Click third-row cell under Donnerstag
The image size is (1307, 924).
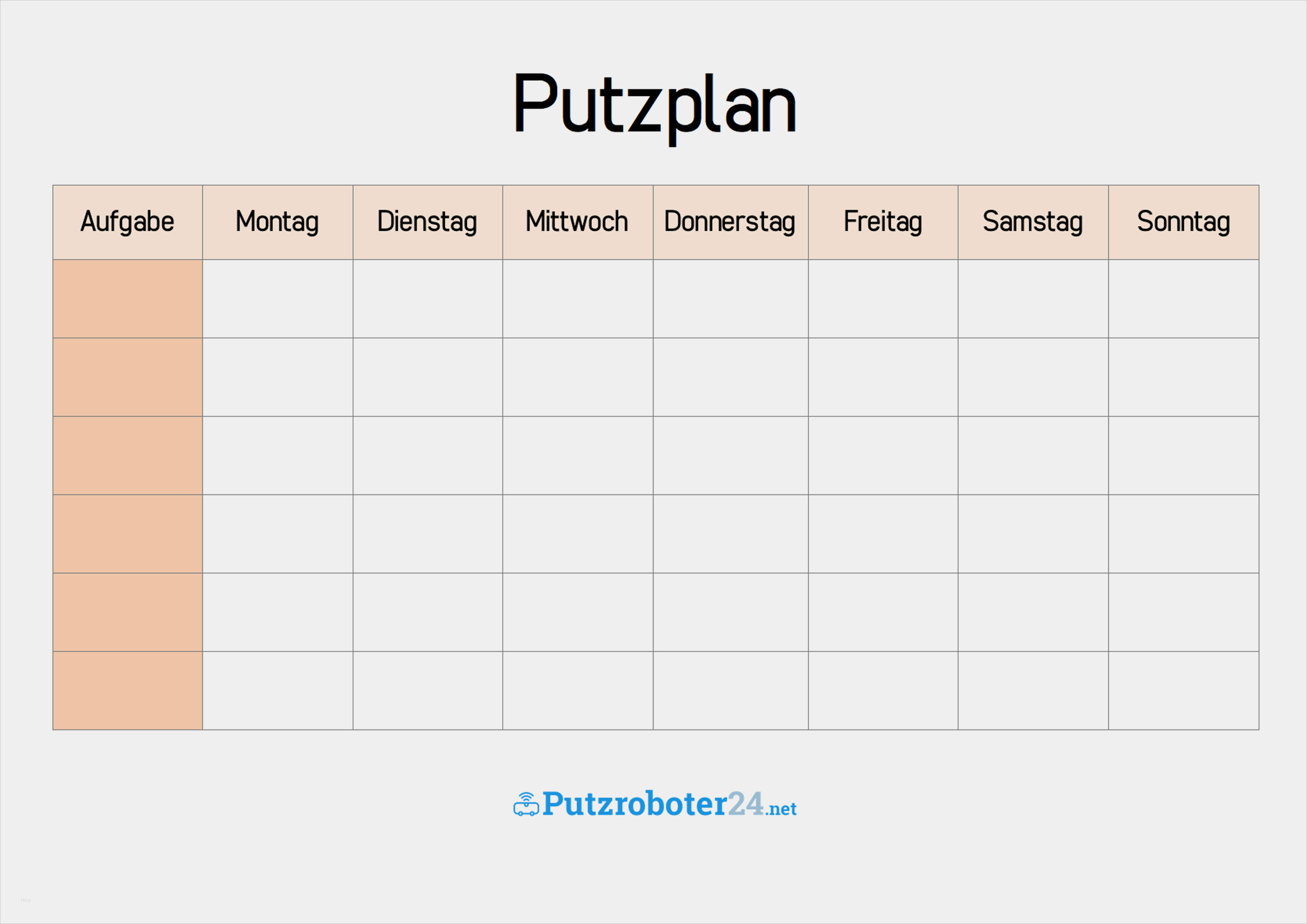730,455
